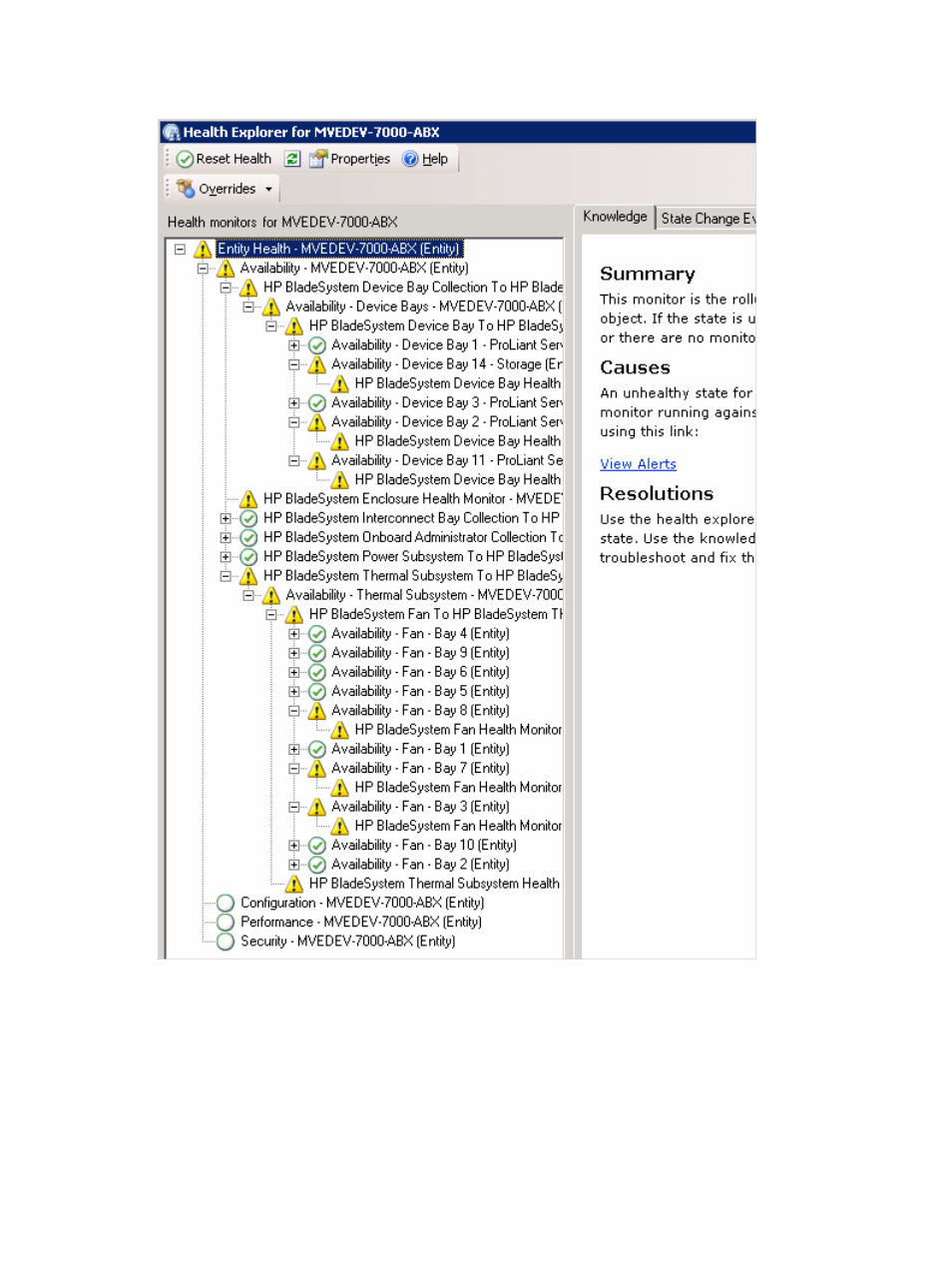Click healthy icon for Fan - Bay 6

pos(317,672)
